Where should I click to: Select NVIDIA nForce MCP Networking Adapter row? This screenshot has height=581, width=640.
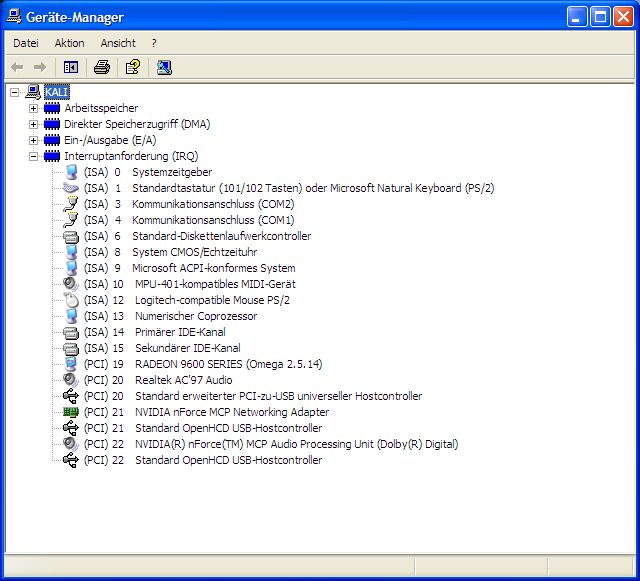[x=207, y=412]
